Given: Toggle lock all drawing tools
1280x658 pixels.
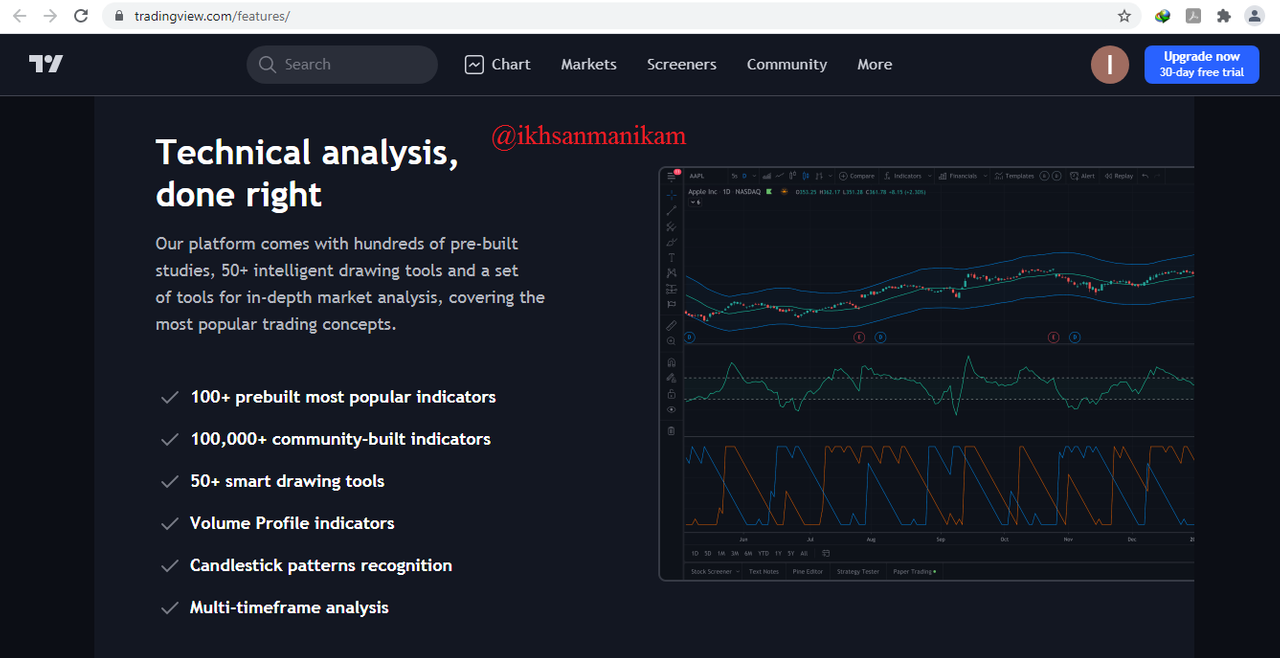Looking at the screenshot, I should coord(671,394).
